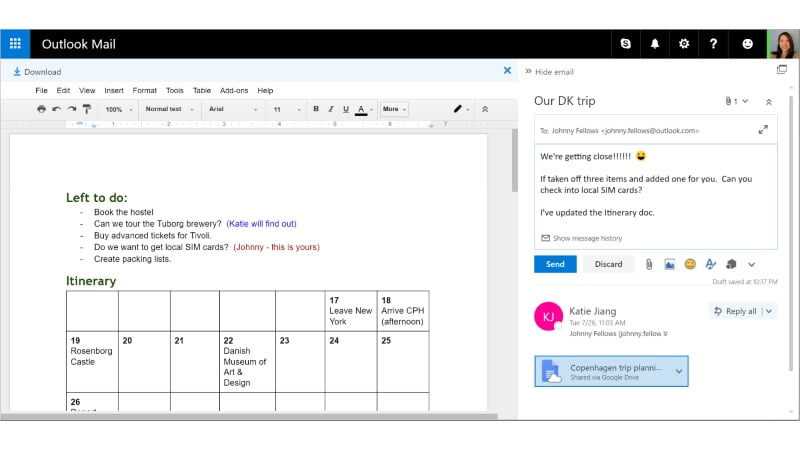Click the attach file paperclip icon

[x=648, y=264]
